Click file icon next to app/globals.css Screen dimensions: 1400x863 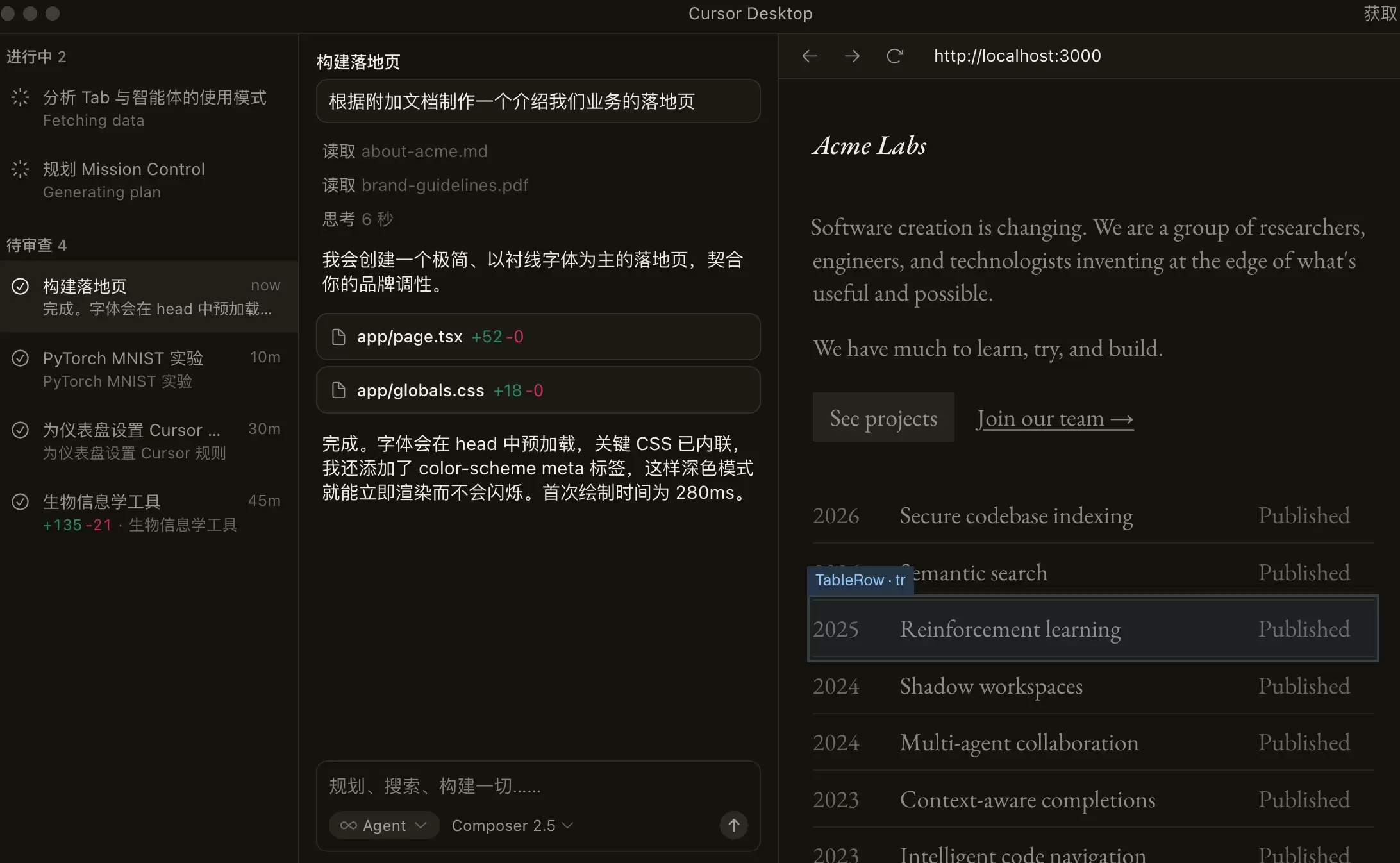point(338,390)
